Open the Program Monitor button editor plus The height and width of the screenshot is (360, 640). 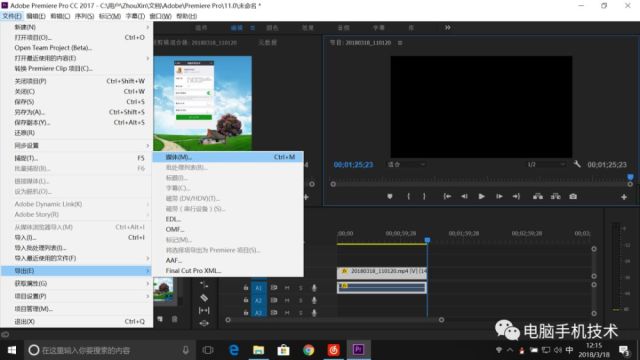click(624, 197)
